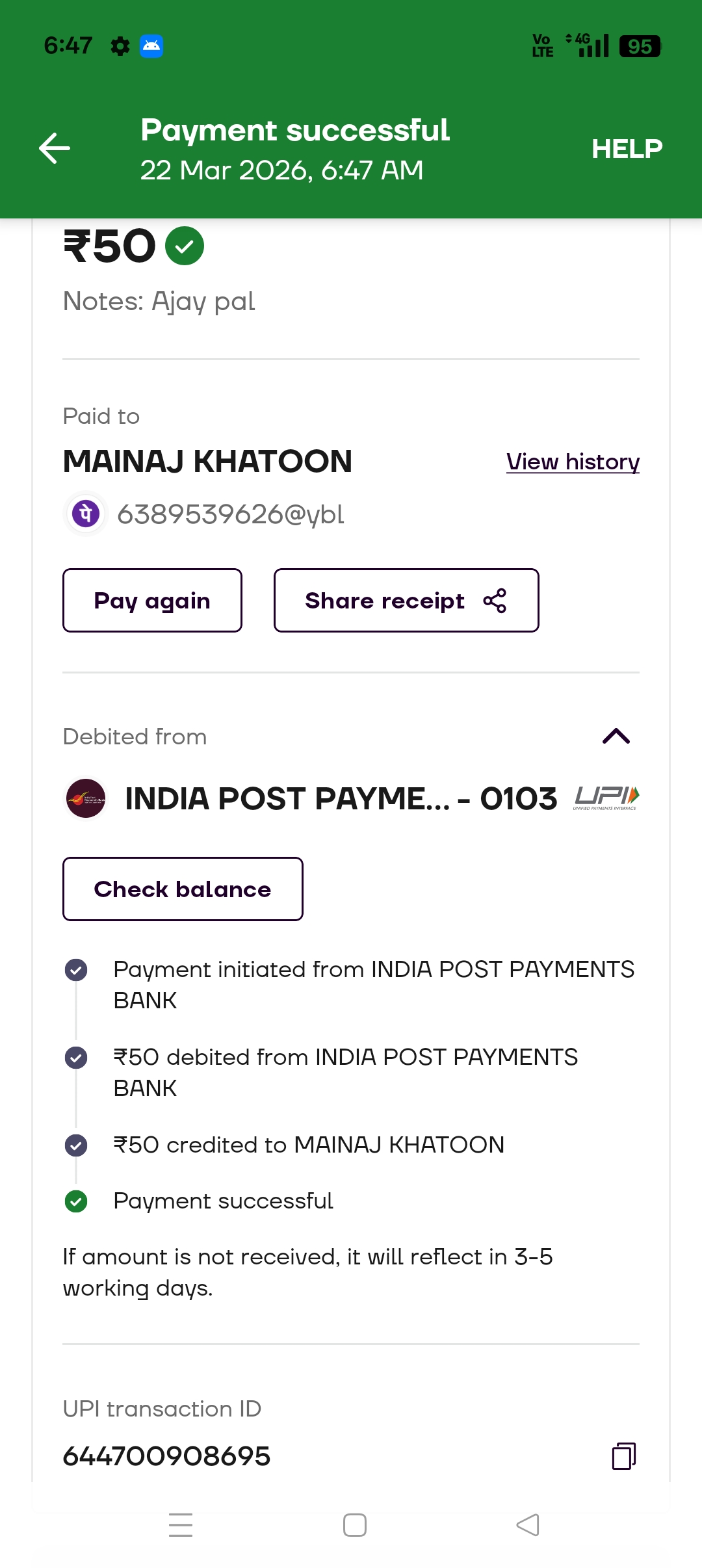Tap the ₹50 credited step checkmark
Image resolution: width=702 pixels, height=1568 pixels.
[76, 1145]
